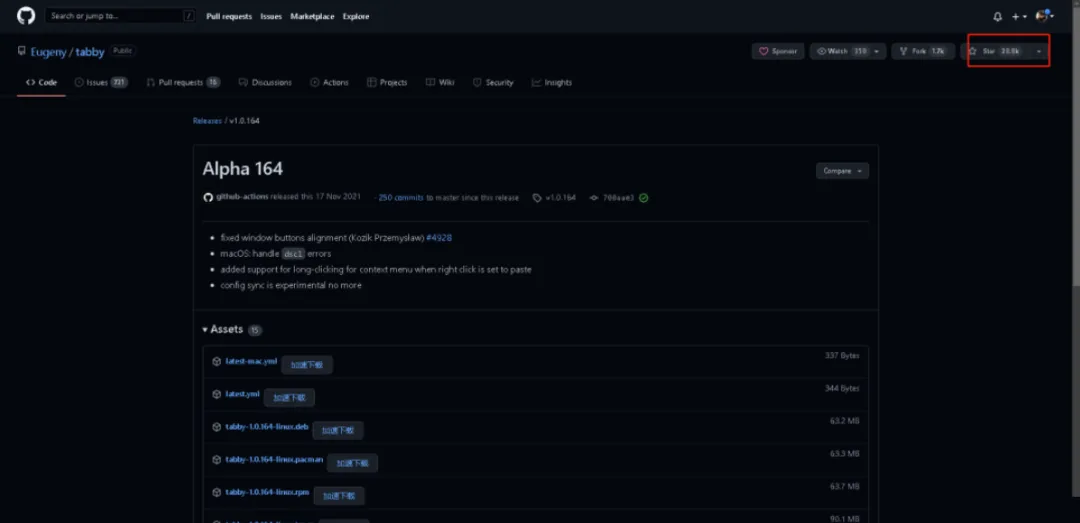Open the Actions tab

click(x=329, y=83)
